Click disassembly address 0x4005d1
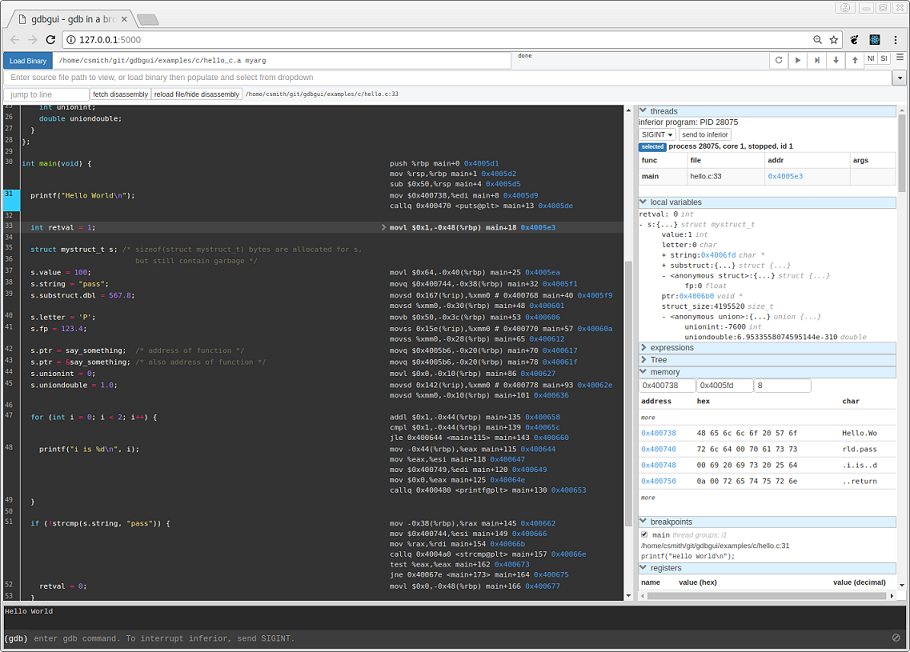This screenshot has height=652, width=910. click(x=481, y=164)
